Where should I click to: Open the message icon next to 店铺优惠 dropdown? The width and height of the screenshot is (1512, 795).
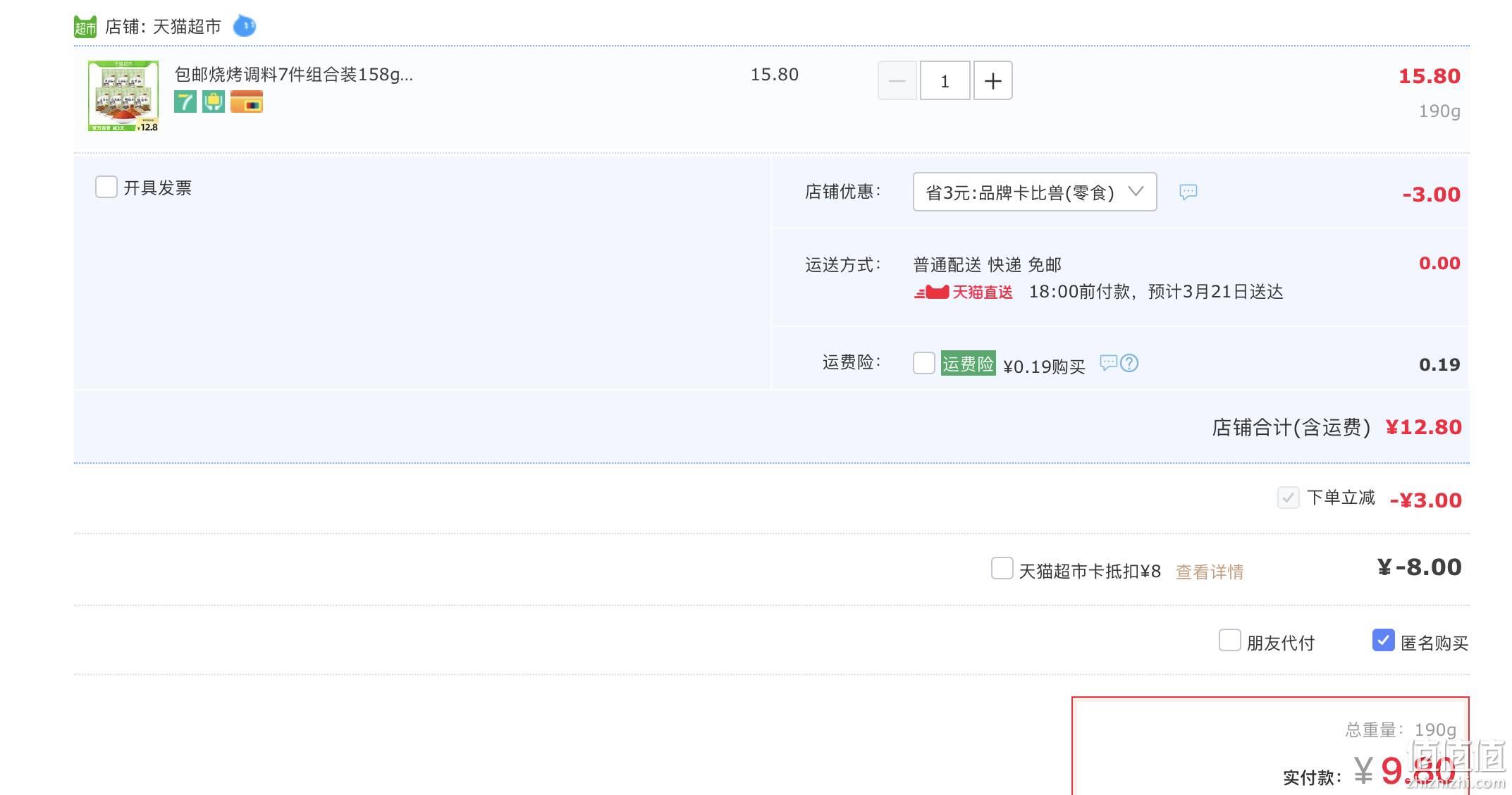(x=1188, y=192)
